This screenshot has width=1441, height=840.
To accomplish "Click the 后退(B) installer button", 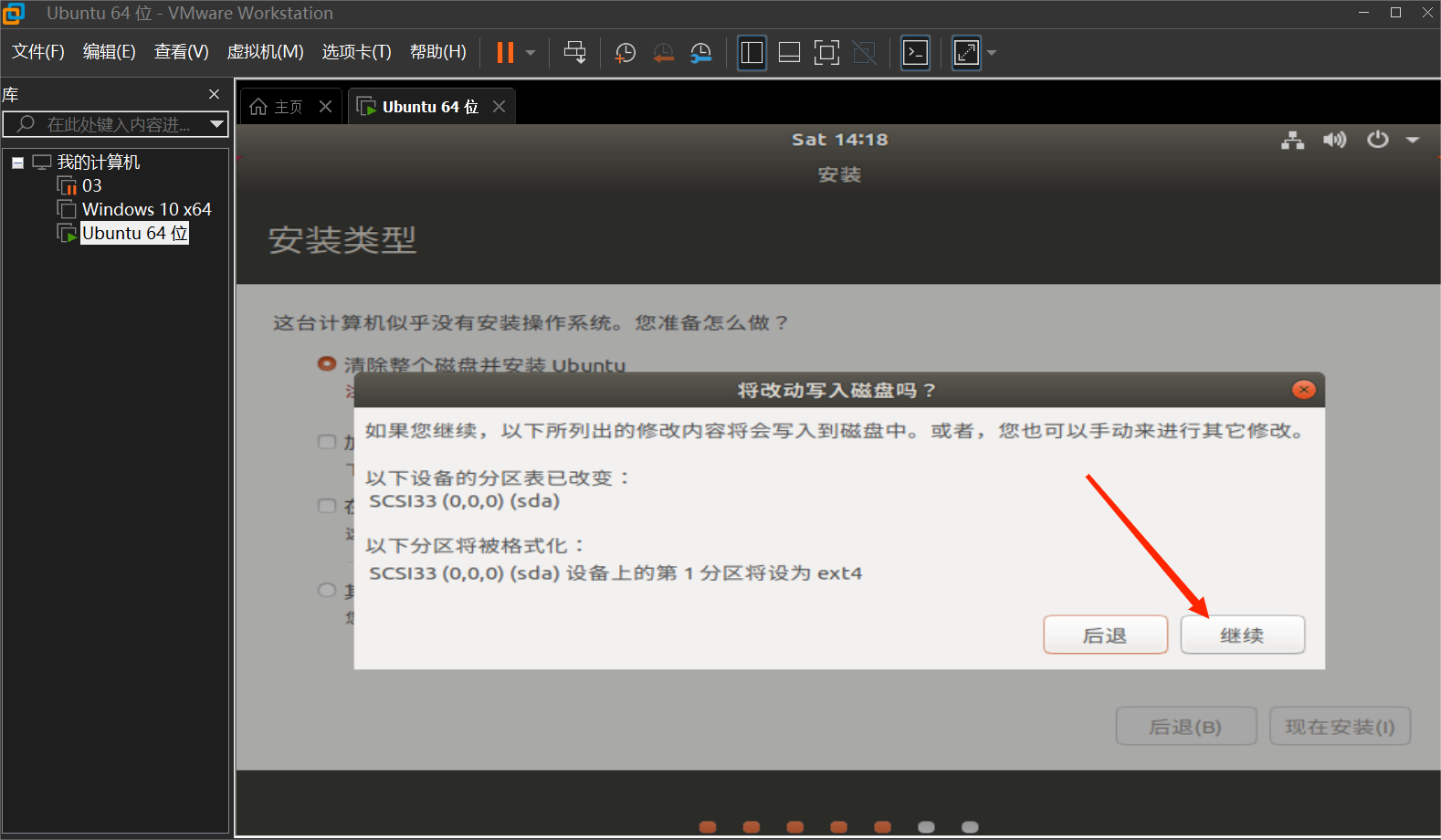I will (1185, 727).
